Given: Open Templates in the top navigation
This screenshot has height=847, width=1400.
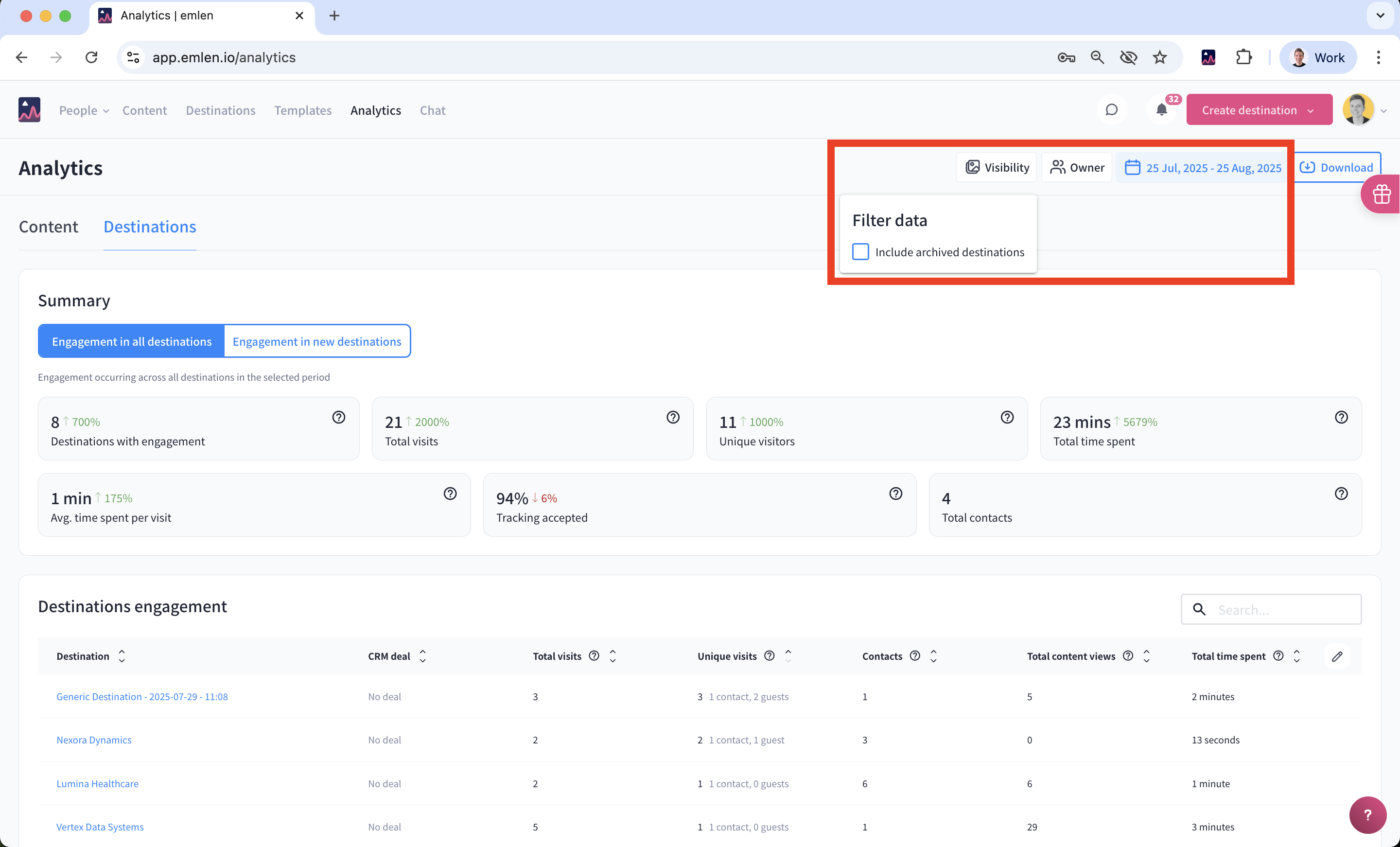Looking at the screenshot, I should point(302,110).
